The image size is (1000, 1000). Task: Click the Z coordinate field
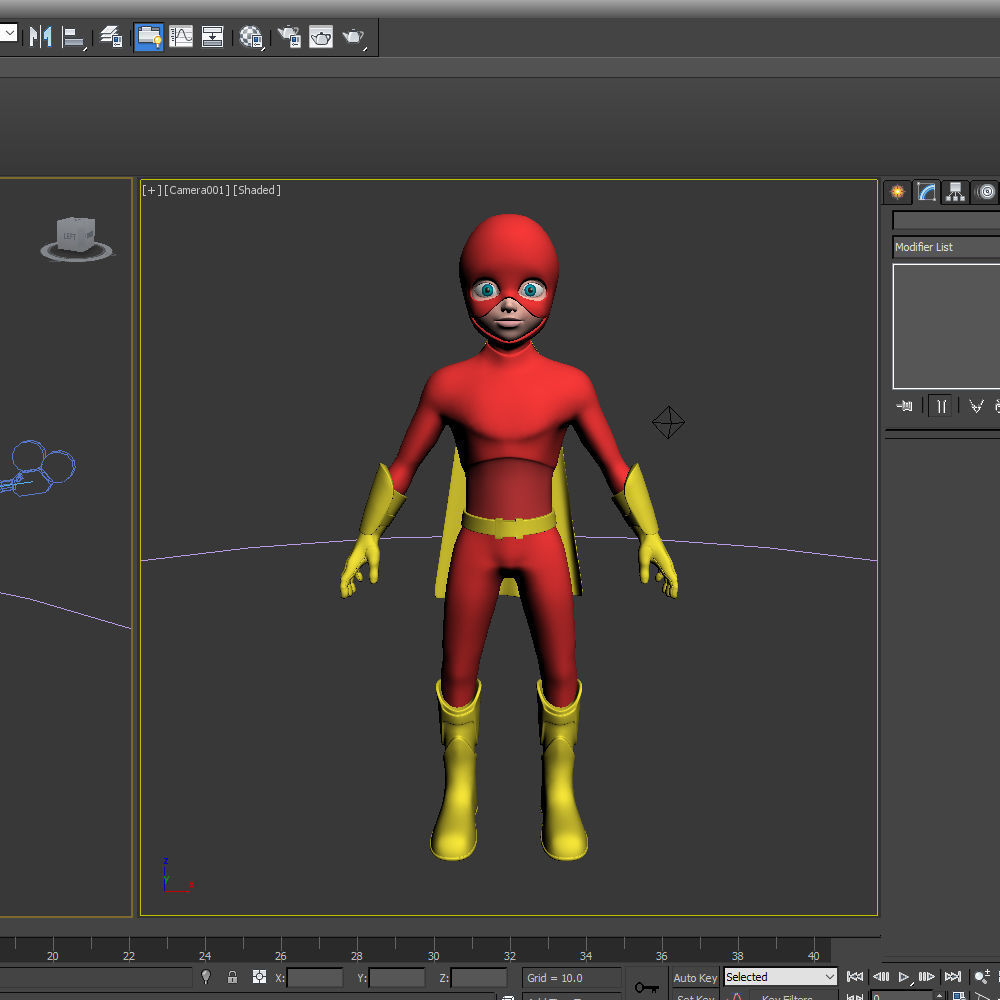point(478,977)
